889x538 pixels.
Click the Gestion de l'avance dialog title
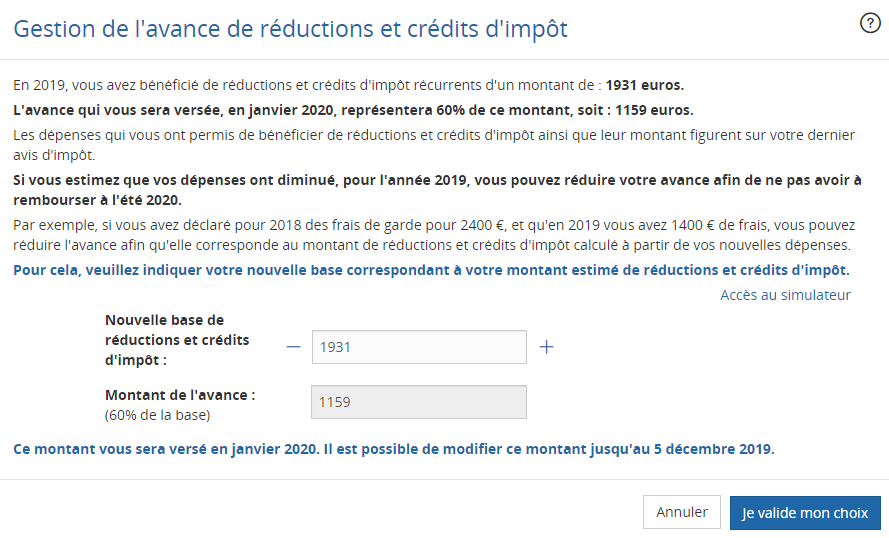[x=290, y=29]
